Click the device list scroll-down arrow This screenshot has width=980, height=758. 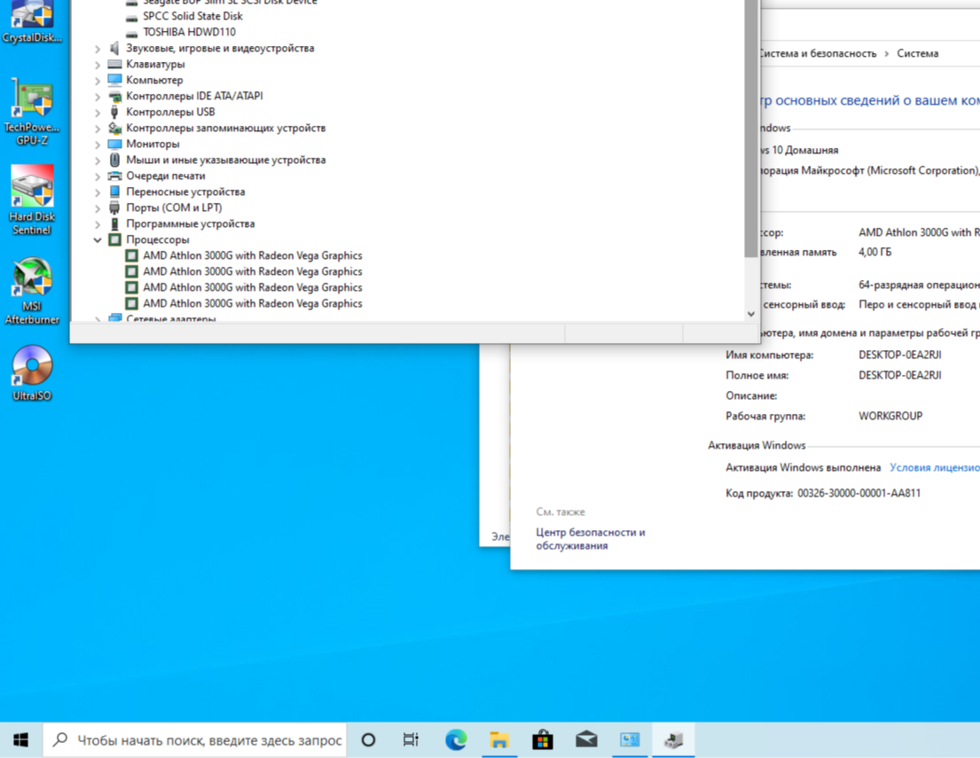(751, 314)
